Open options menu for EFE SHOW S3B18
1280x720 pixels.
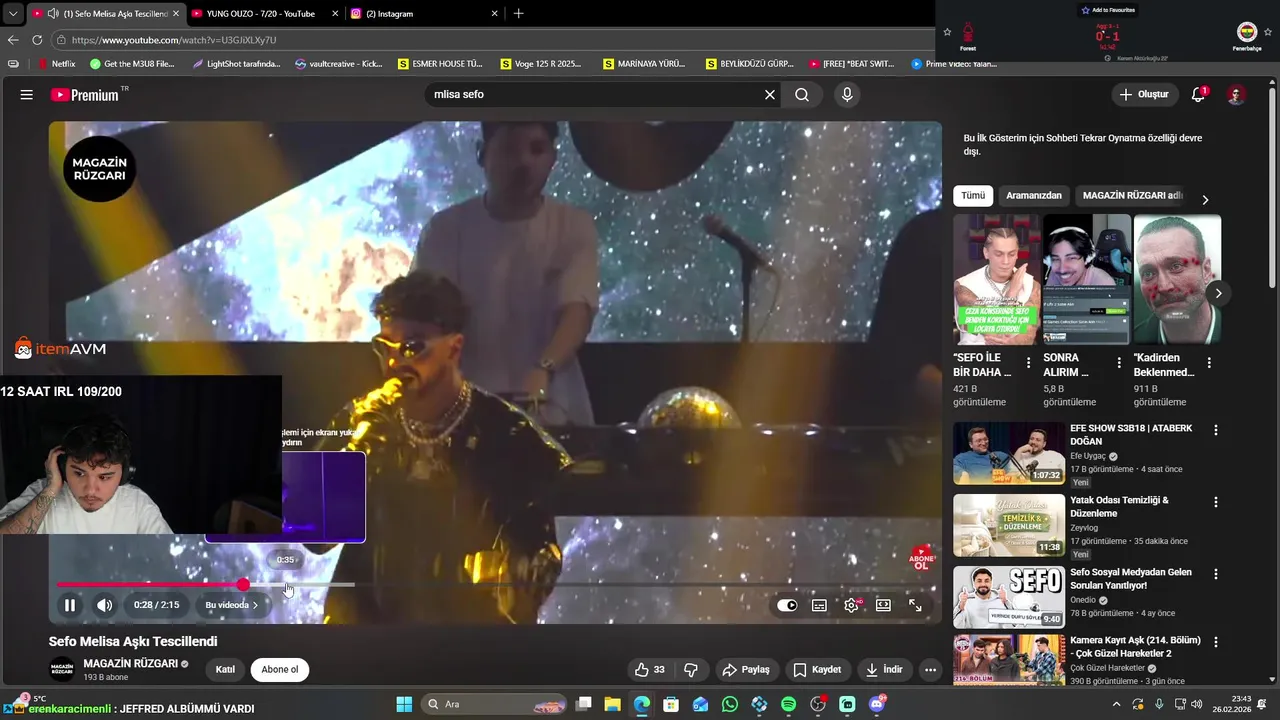click(1216, 430)
